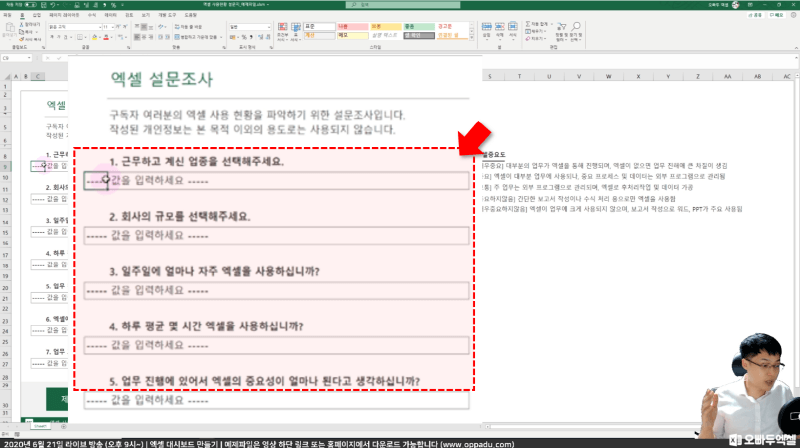Click the 메모 (Comments) button at top right
The width and height of the screenshot is (800, 448).
[776, 15]
